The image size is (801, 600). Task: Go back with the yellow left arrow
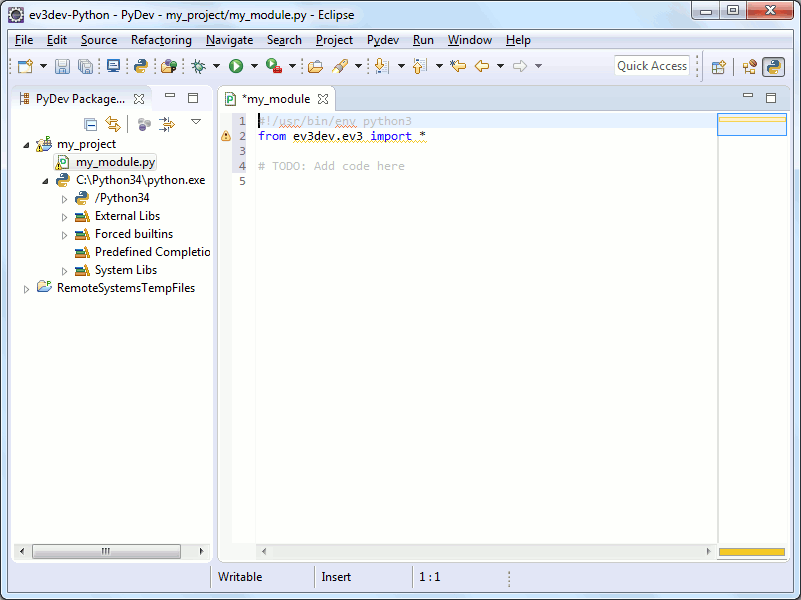coord(482,66)
